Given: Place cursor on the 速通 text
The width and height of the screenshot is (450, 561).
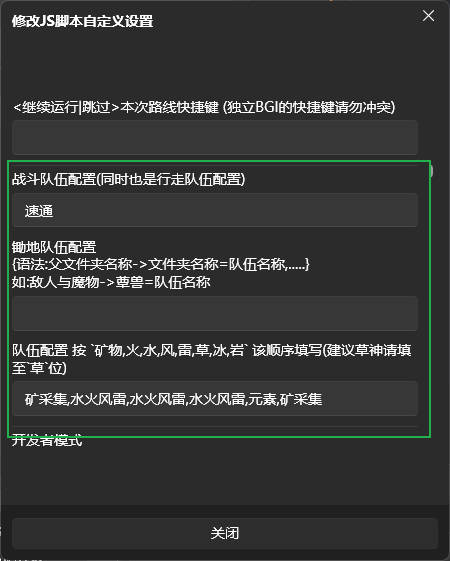Looking at the screenshot, I should coord(39,211).
